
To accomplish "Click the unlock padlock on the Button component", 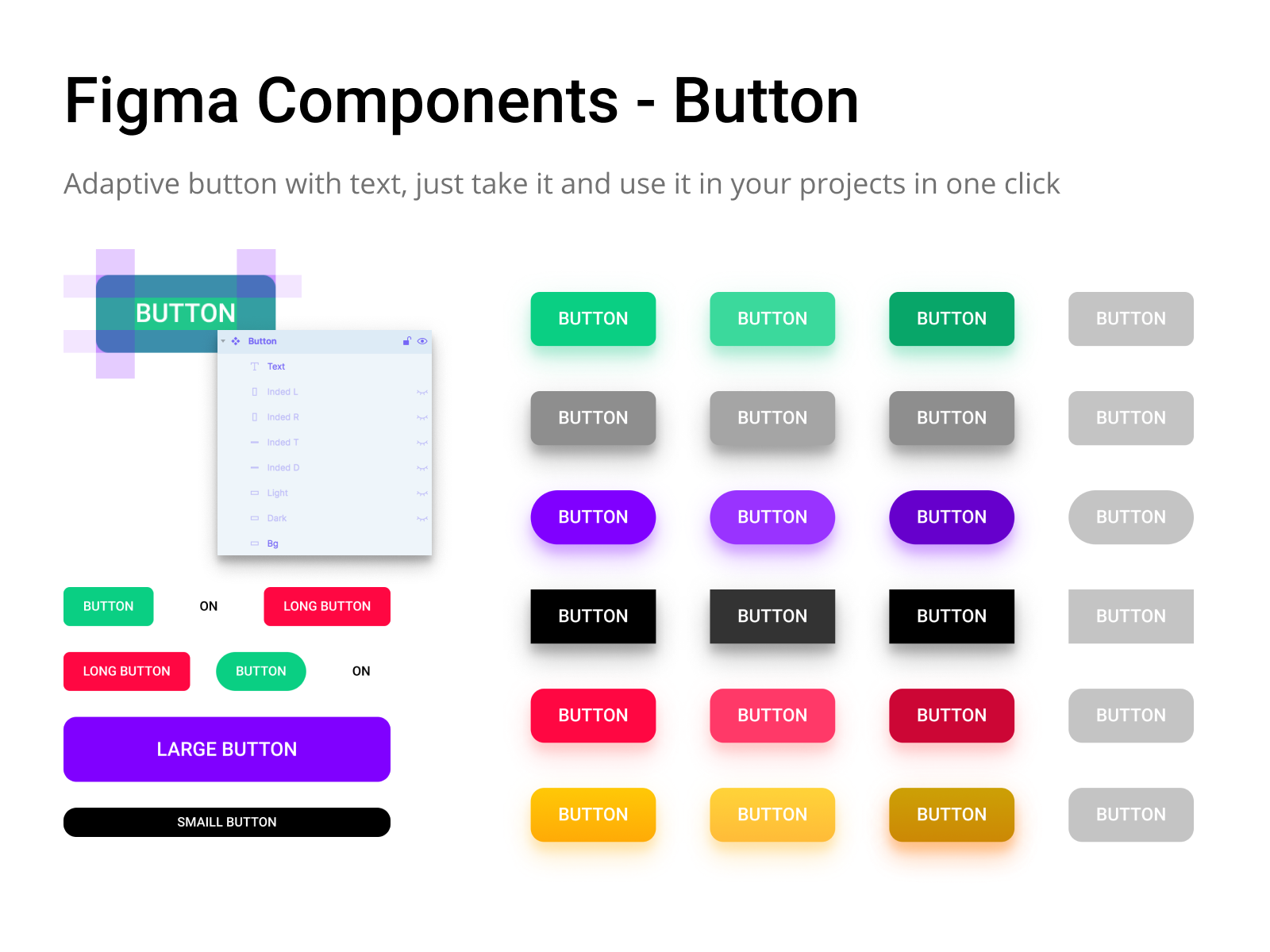I will point(408,341).
